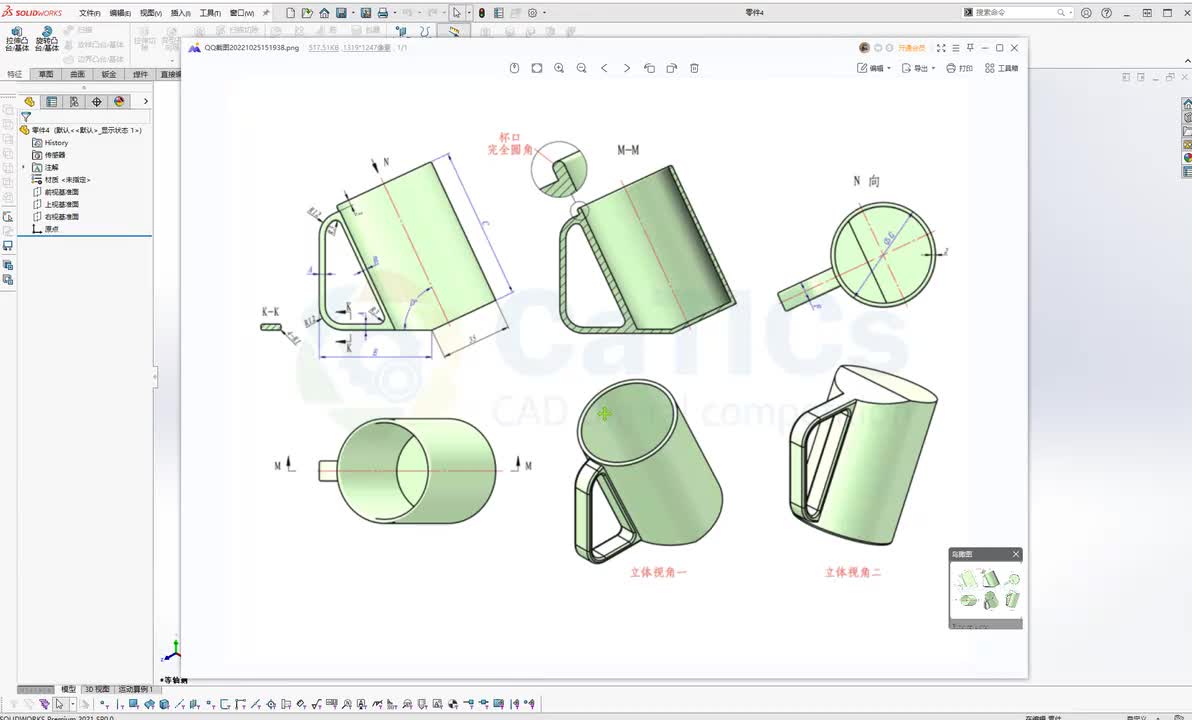The height and width of the screenshot is (720, 1192).
Task: Open the ConfigurationManager tab icon
Action: pos(74,101)
